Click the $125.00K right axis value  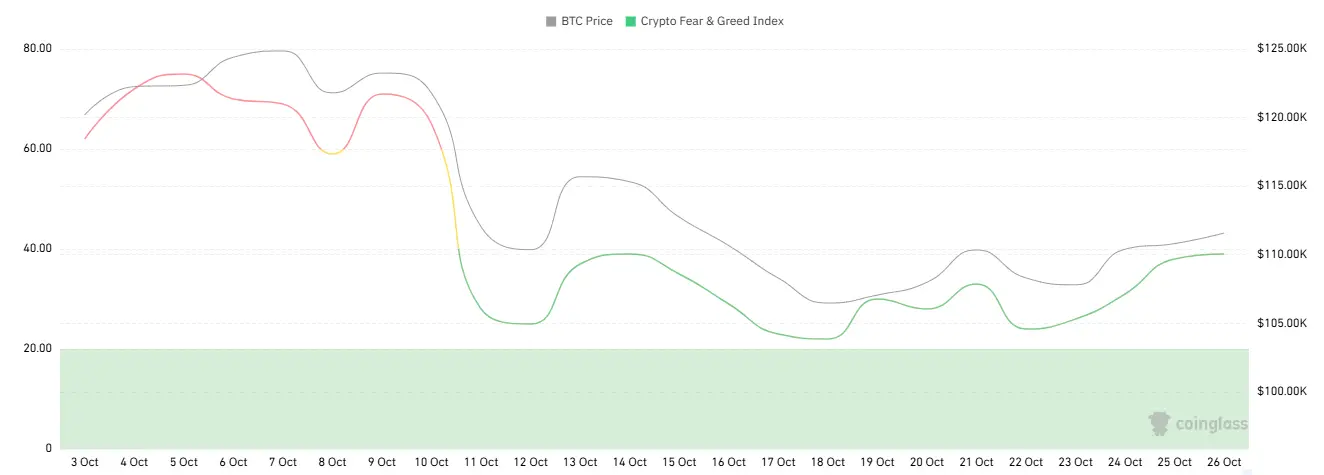pos(1282,49)
